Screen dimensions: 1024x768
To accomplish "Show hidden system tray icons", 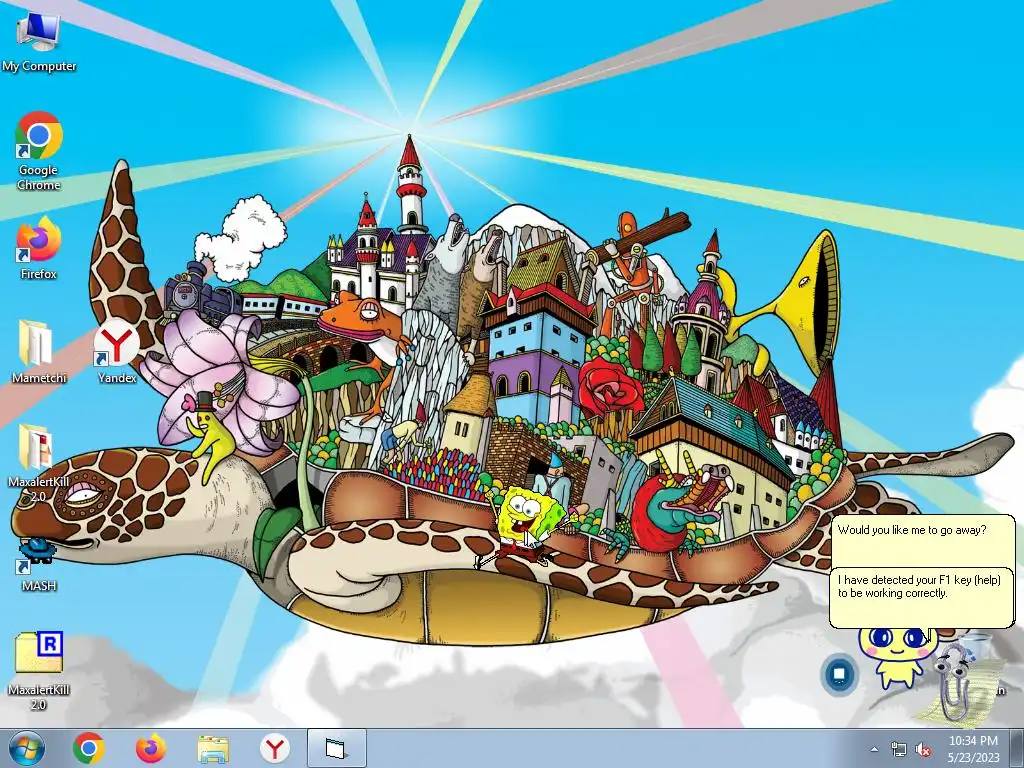I will [x=874, y=749].
